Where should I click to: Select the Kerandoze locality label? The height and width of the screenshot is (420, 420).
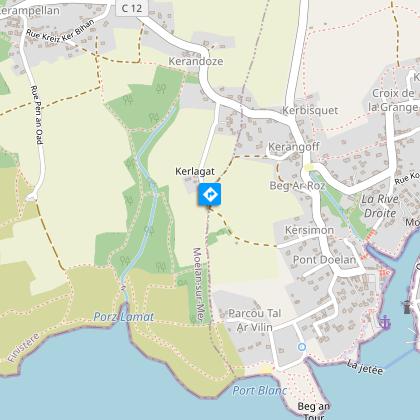(x=196, y=61)
